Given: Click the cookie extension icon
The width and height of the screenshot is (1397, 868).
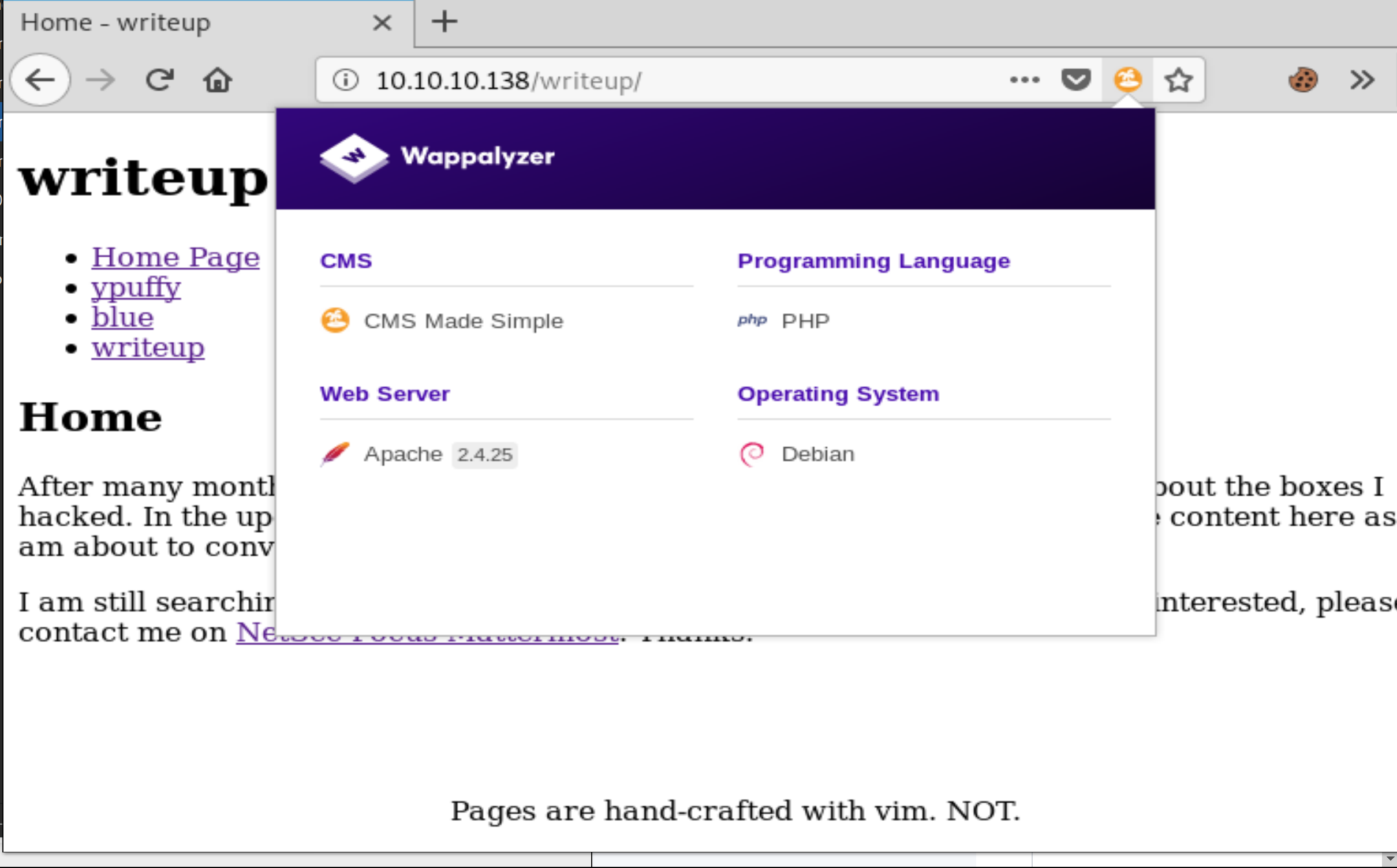Looking at the screenshot, I should tap(1303, 80).
